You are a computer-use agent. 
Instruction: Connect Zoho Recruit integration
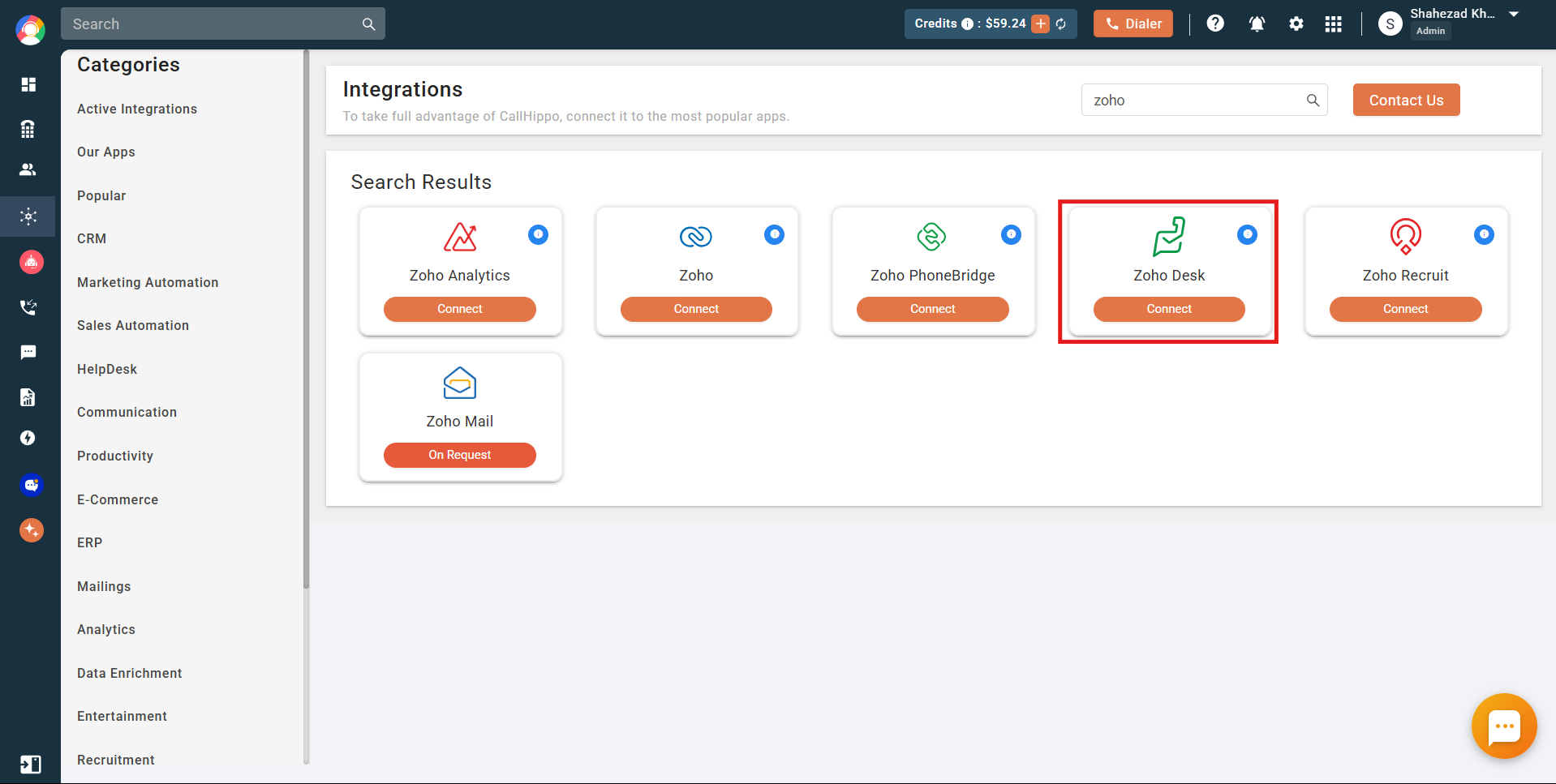click(1406, 309)
